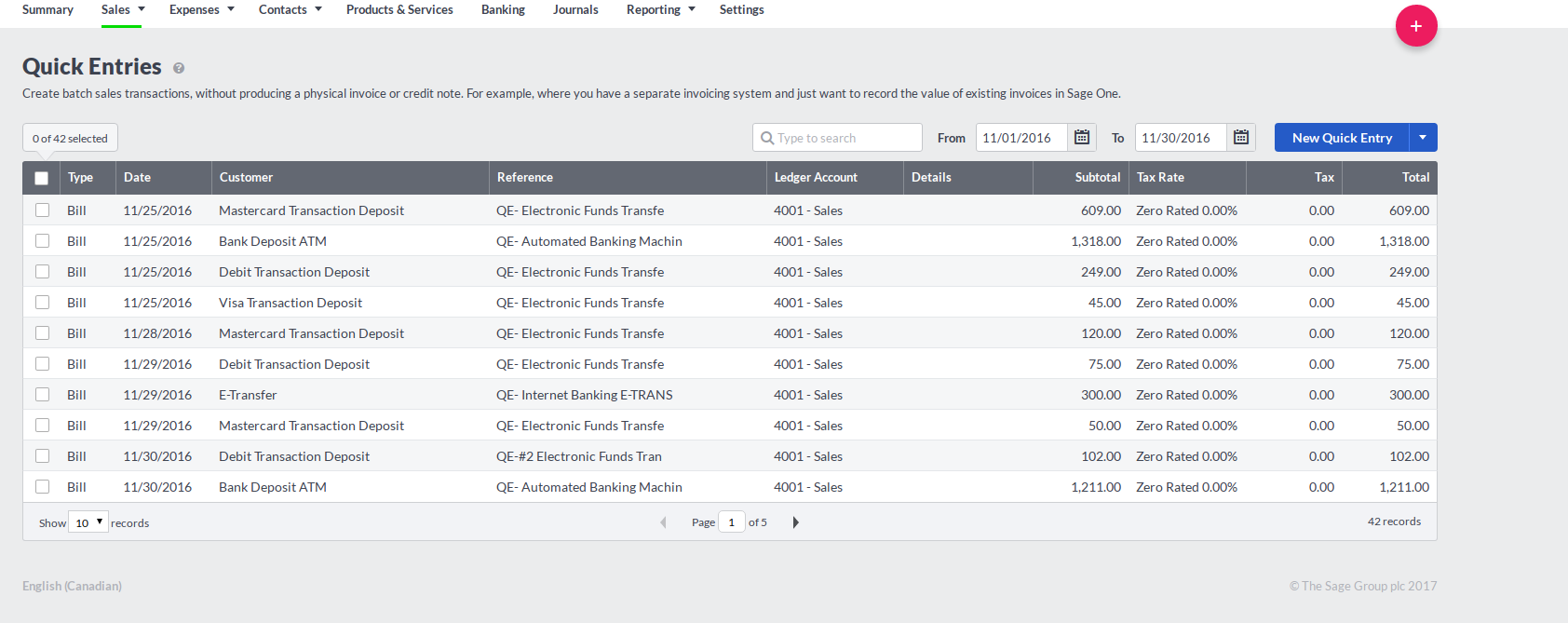Expand the Reporting menu dropdown
This screenshot has width=1568, height=623.
(692, 9)
